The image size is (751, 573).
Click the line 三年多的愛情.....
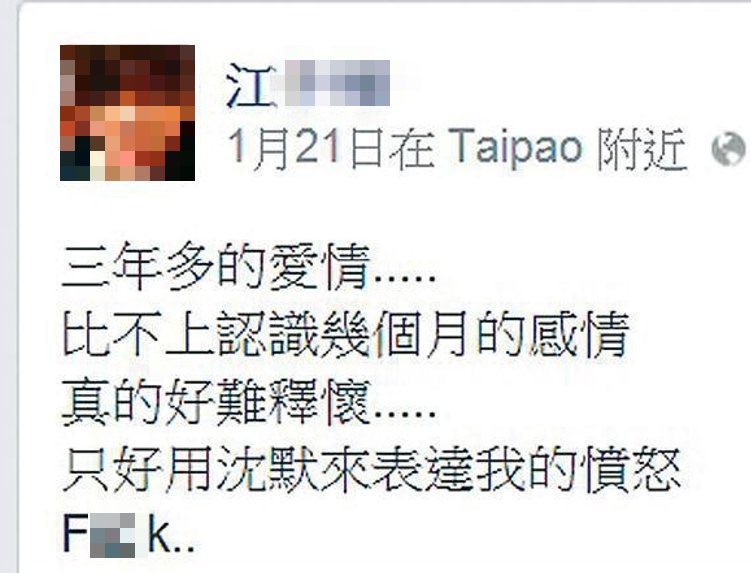[x=249, y=266]
